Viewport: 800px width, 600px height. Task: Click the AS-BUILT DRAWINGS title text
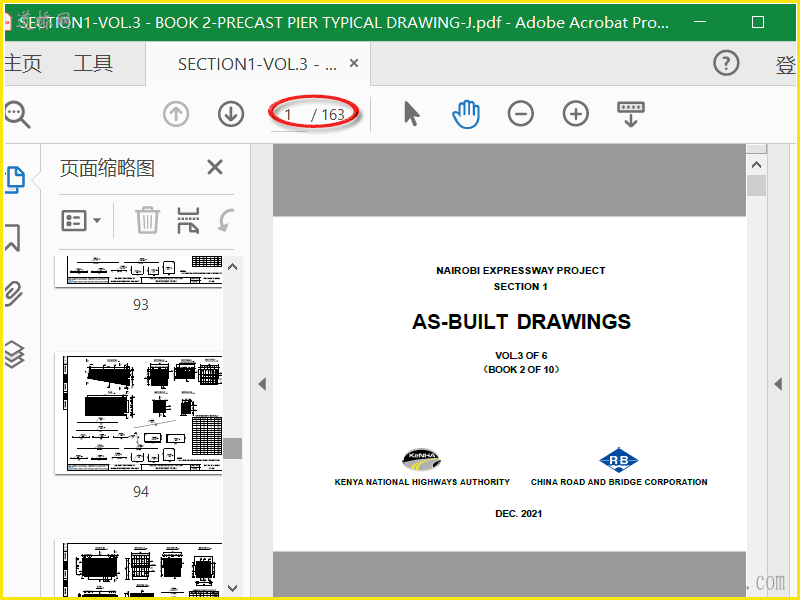[x=521, y=322]
